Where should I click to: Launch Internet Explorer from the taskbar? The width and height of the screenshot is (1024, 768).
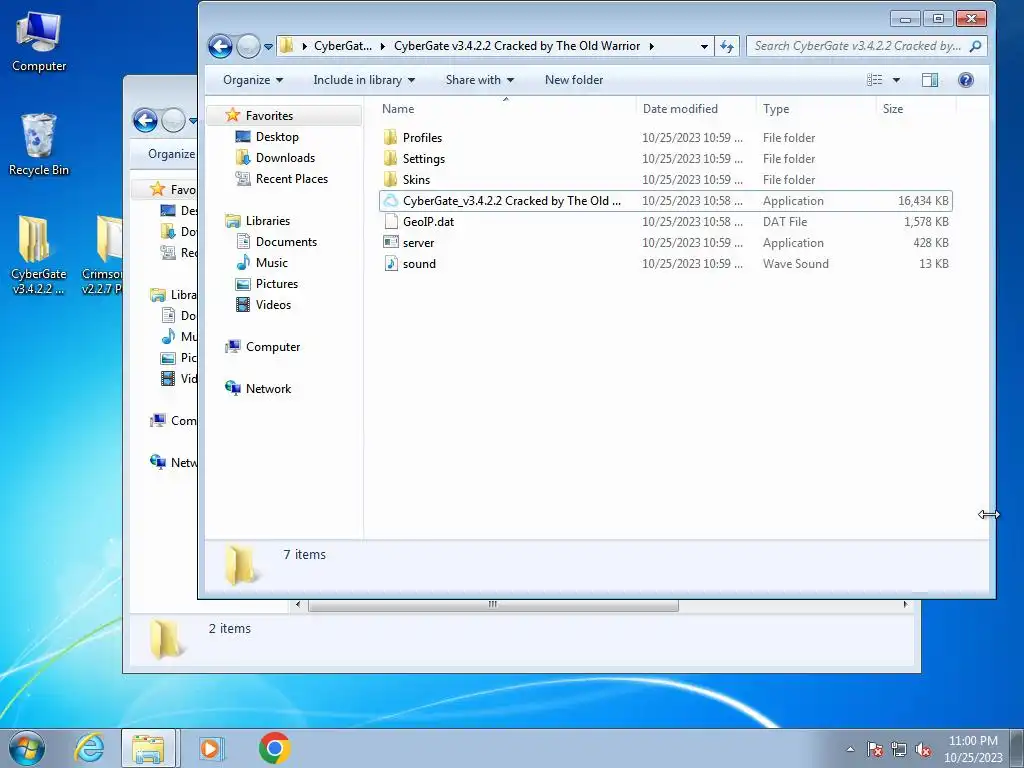click(x=89, y=748)
